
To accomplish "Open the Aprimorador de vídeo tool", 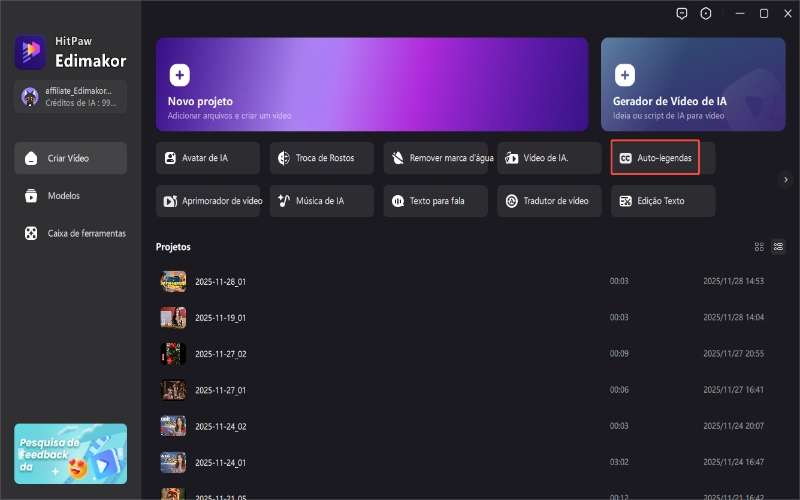I will pyautogui.click(x=208, y=201).
